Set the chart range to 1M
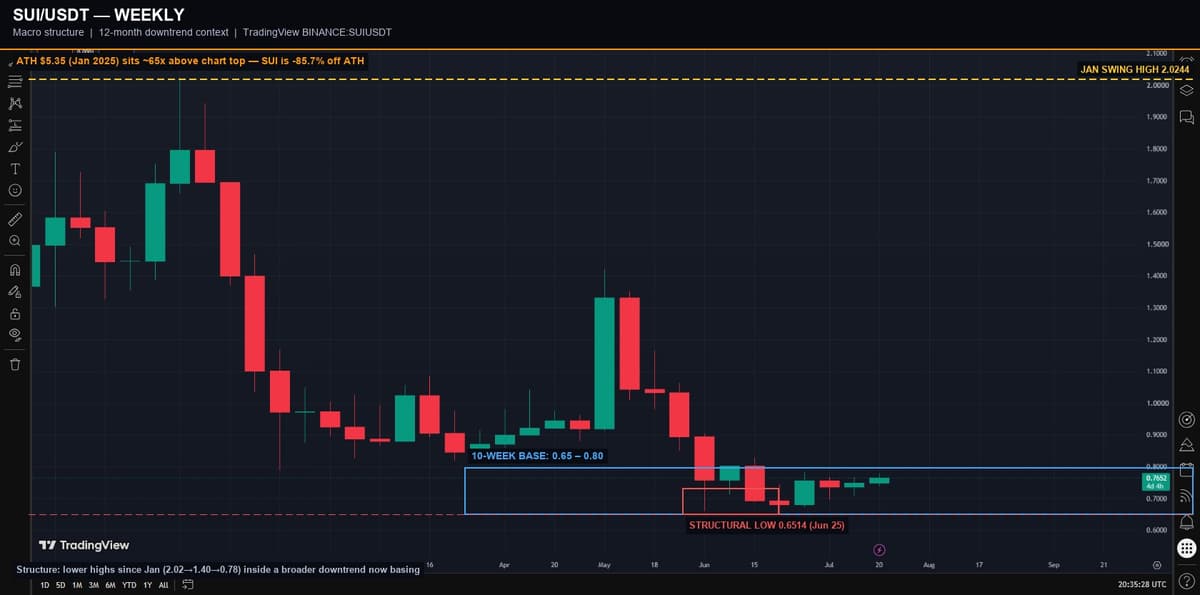 click(77, 585)
